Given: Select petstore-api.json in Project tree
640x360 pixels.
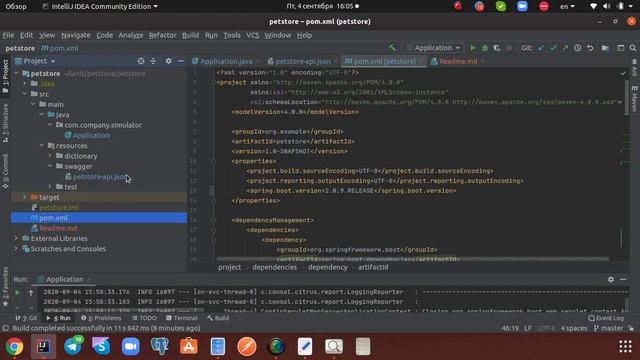Looking at the screenshot, I should (100, 177).
